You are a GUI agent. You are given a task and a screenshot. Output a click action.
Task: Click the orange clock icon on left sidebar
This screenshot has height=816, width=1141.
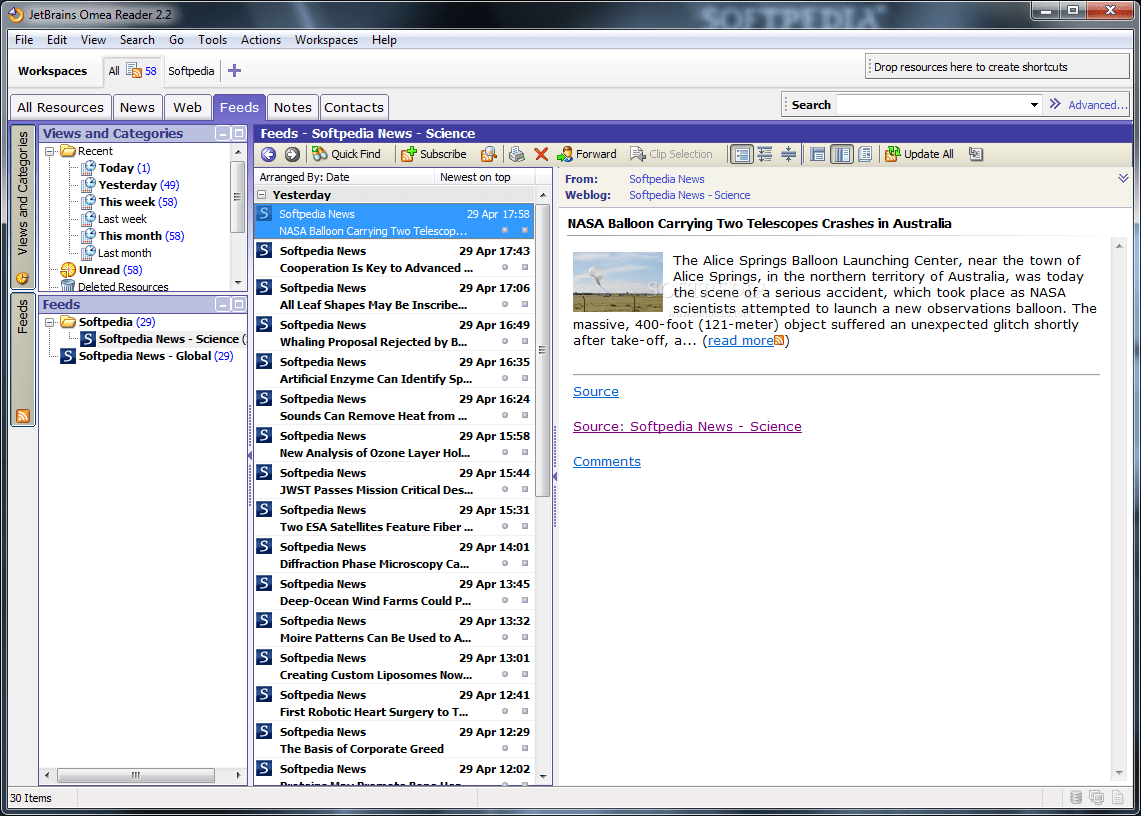(x=23, y=278)
